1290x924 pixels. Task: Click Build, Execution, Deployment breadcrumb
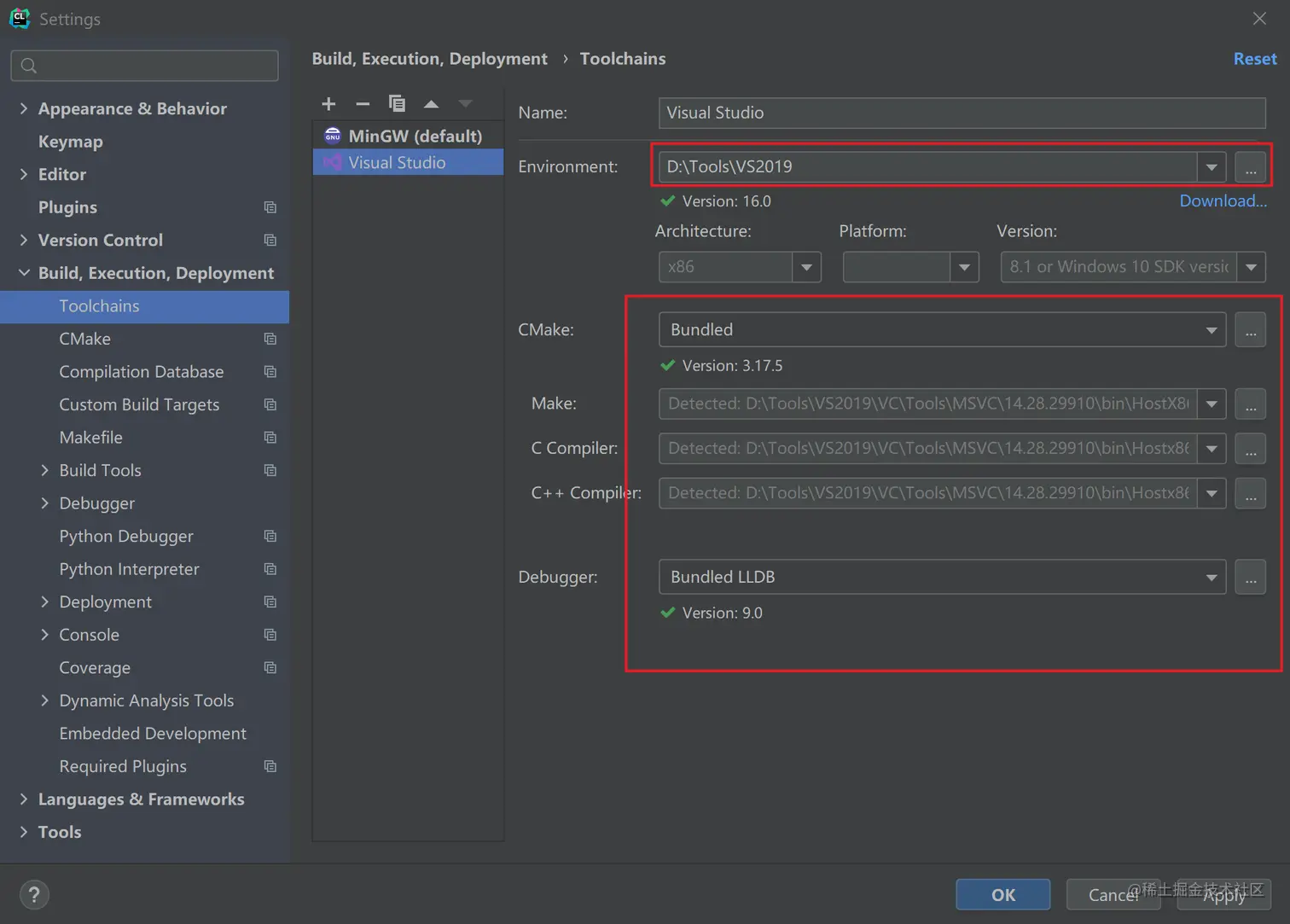pos(429,59)
